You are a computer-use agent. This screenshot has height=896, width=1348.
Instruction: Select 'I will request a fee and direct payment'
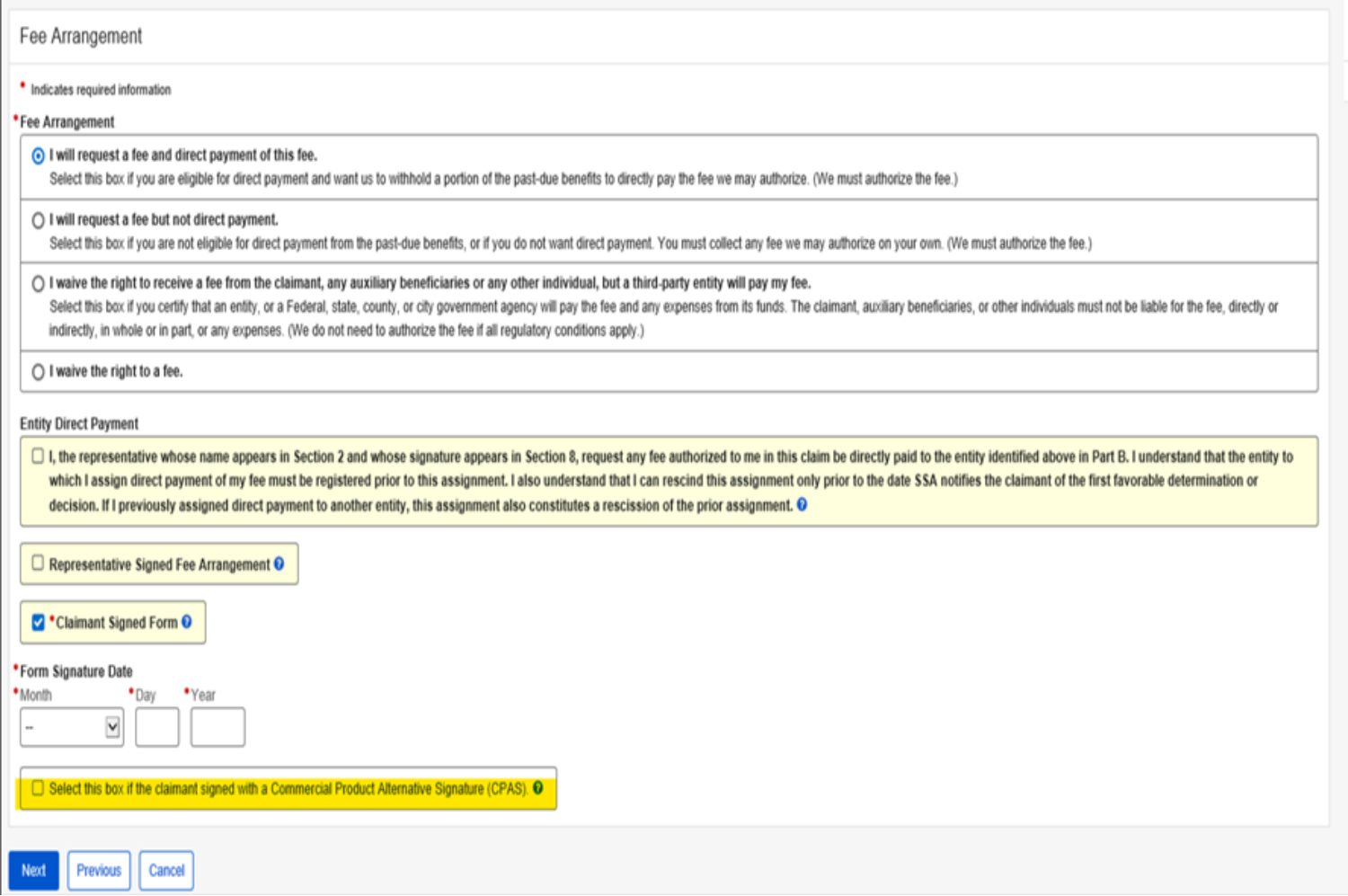[38, 156]
